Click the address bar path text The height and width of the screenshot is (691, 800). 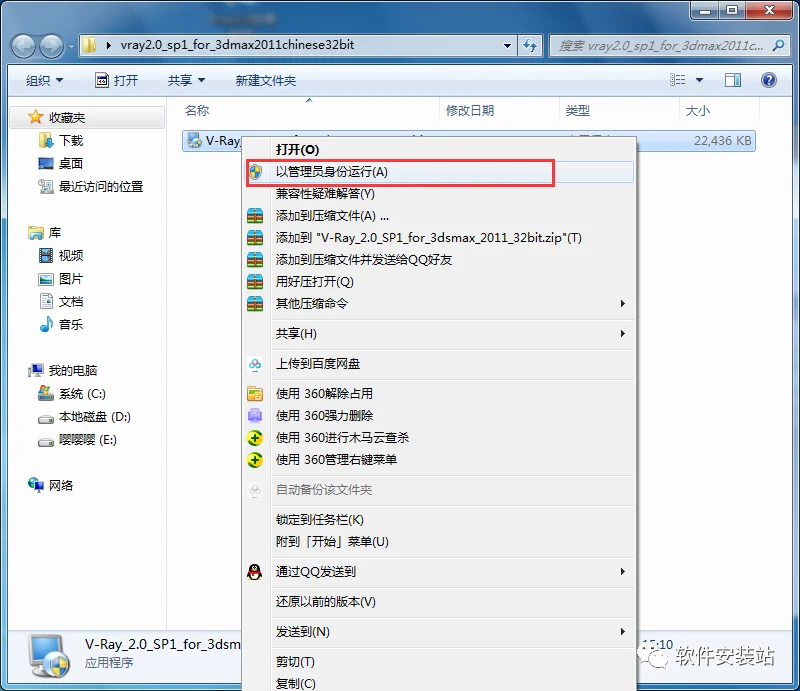[x=237, y=45]
